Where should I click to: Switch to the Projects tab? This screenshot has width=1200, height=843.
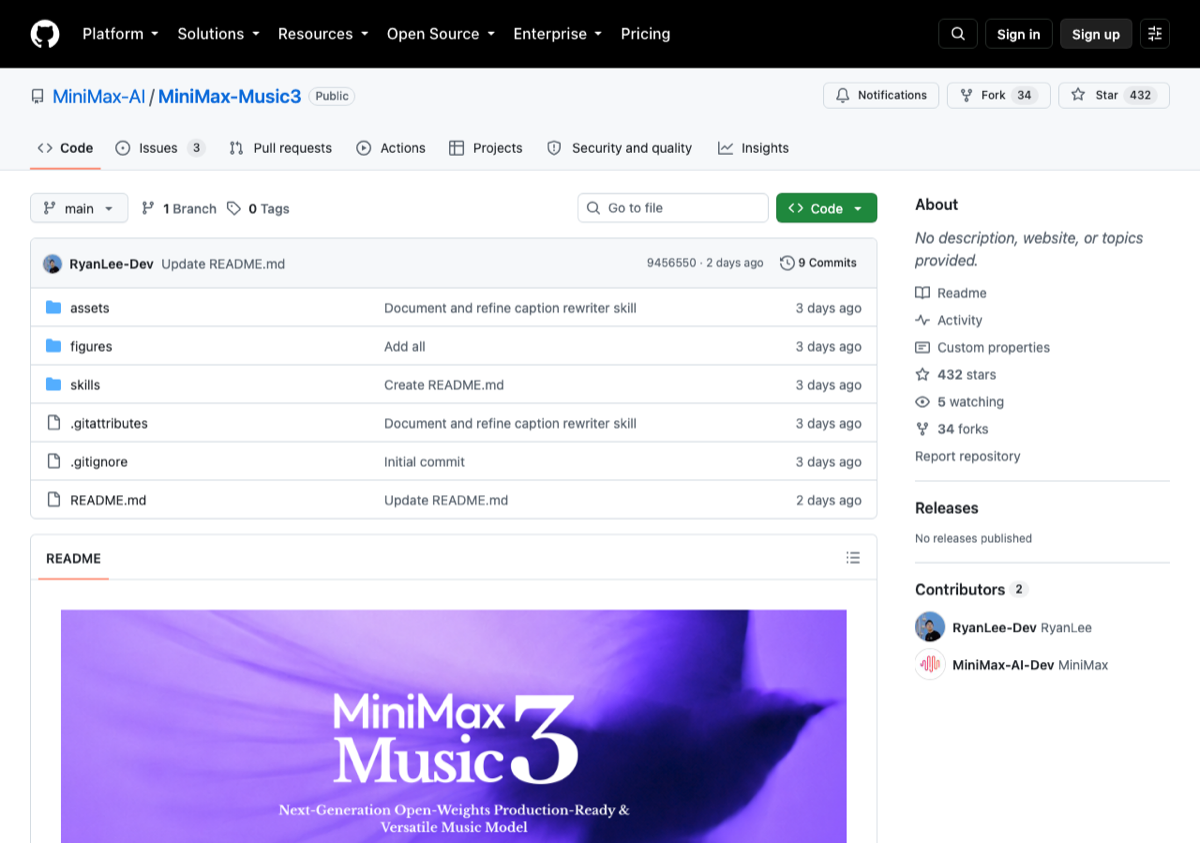[x=486, y=148]
